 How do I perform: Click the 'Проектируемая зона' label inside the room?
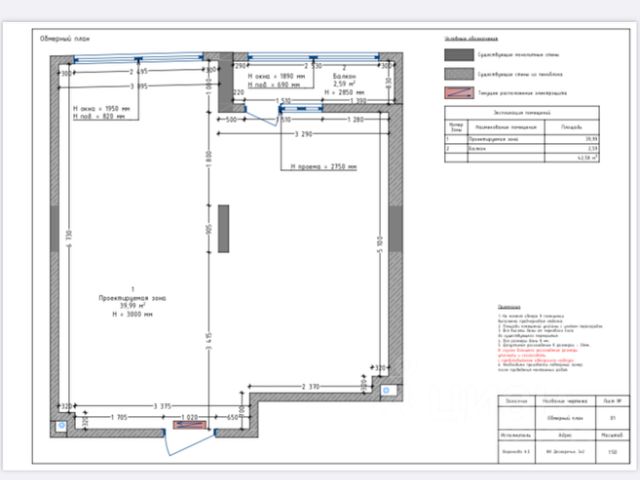tap(133, 298)
